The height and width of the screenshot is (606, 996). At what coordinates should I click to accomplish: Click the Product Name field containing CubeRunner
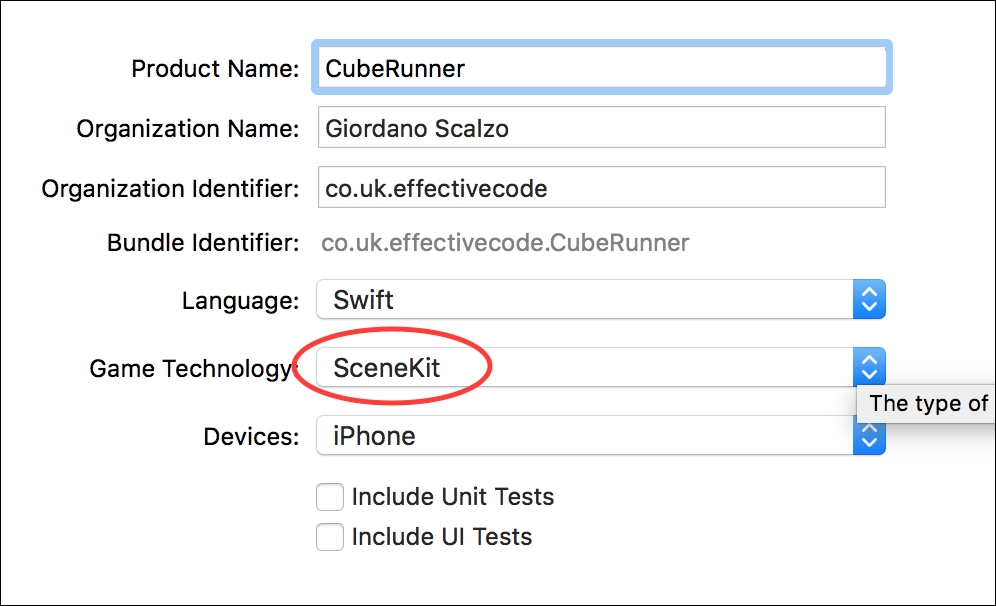click(601, 68)
